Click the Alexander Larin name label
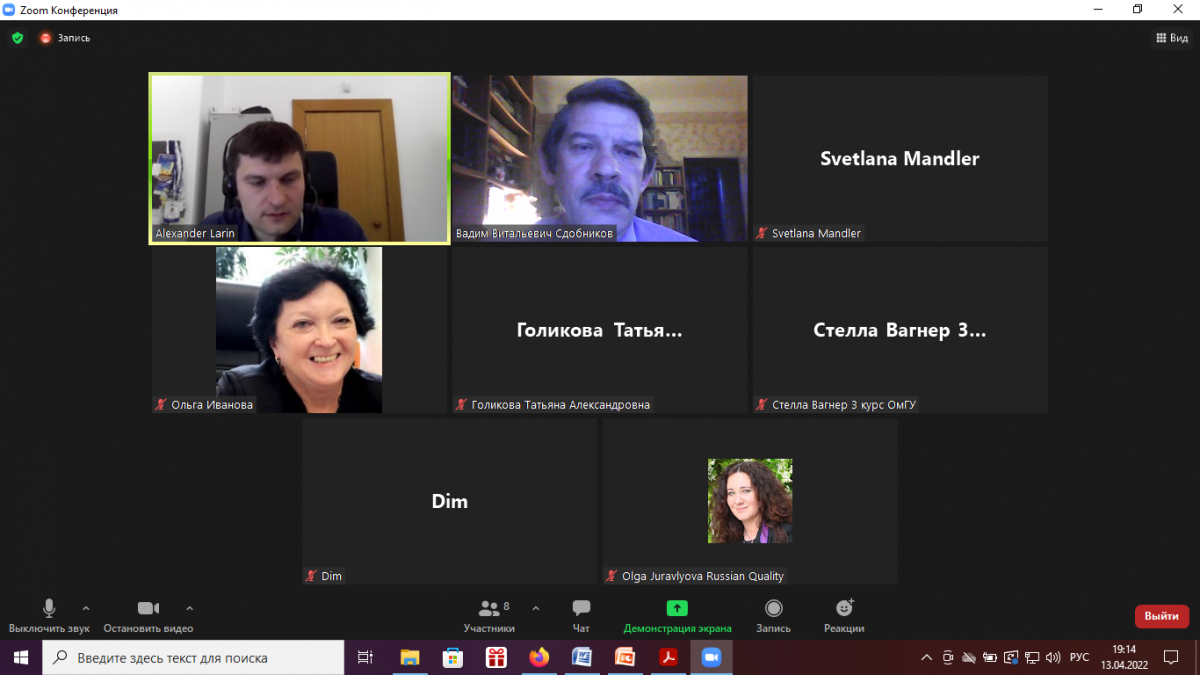Image resolution: width=1200 pixels, height=675 pixels. click(x=194, y=233)
